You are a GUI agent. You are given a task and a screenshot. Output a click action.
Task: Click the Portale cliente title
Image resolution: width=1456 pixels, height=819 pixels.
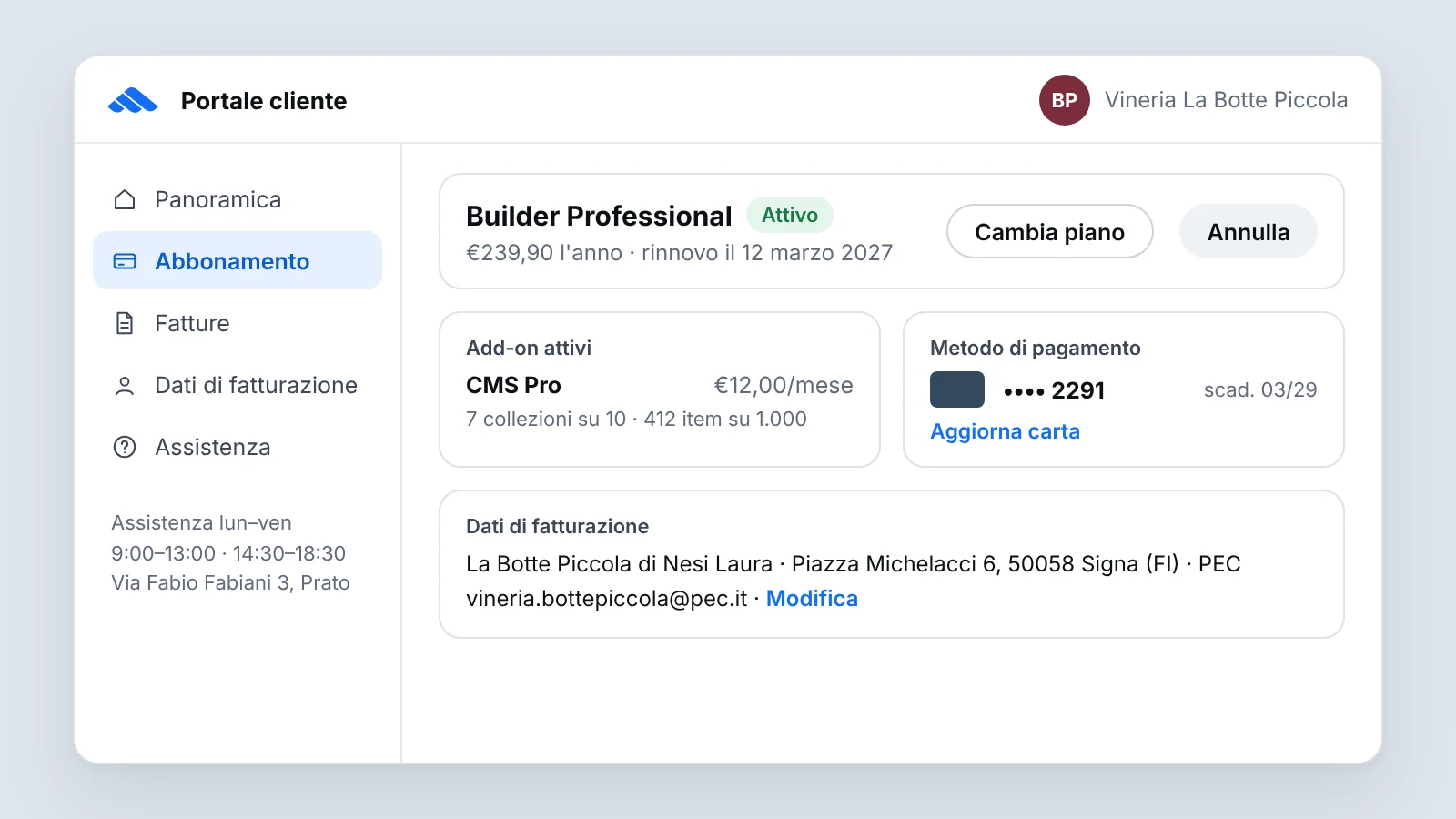point(264,101)
